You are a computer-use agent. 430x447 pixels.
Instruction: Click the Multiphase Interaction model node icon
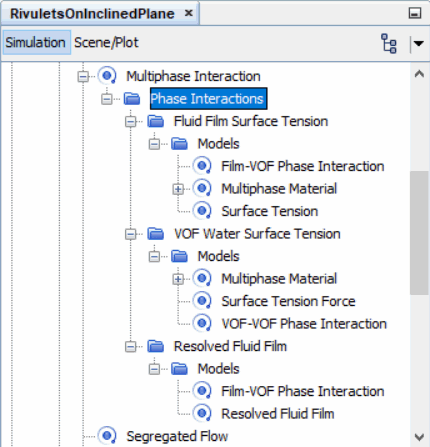click(107, 76)
